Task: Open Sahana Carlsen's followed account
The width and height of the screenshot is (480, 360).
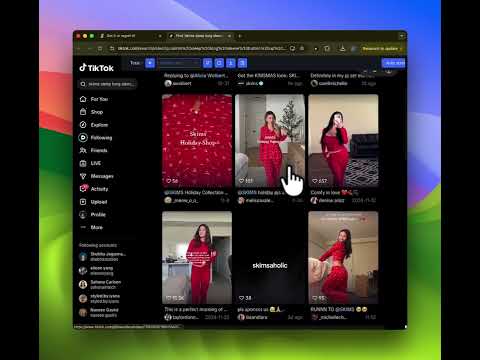Action: (100, 284)
